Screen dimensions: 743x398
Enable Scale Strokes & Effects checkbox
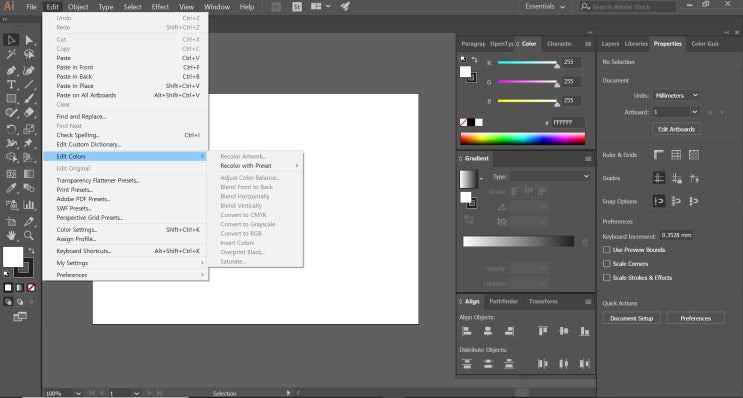pos(607,278)
